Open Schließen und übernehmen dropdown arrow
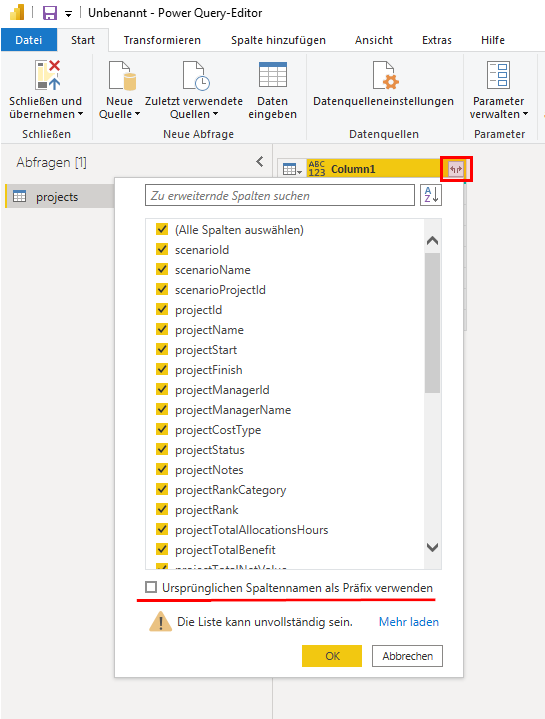 click(x=81, y=114)
